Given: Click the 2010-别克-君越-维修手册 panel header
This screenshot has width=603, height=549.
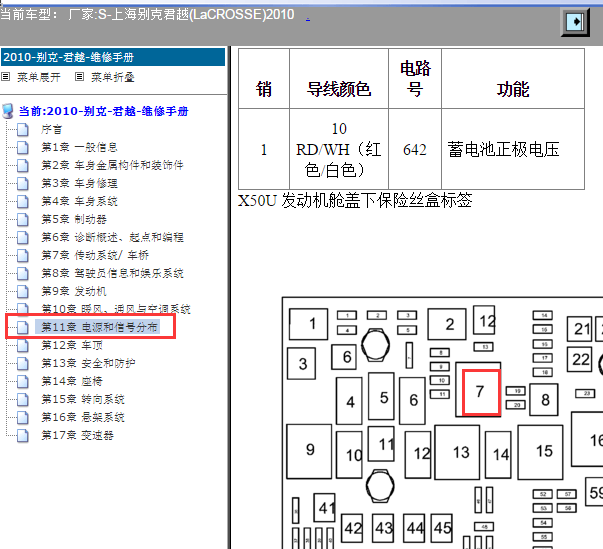Looking at the screenshot, I should tap(113, 57).
